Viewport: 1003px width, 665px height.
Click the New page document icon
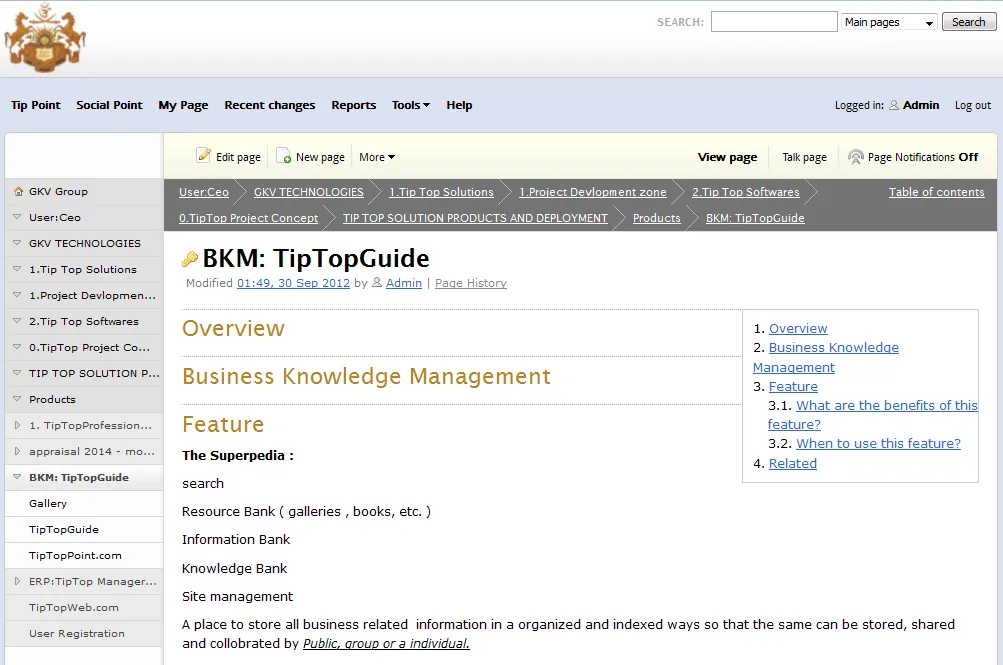[x=284, y=156]
